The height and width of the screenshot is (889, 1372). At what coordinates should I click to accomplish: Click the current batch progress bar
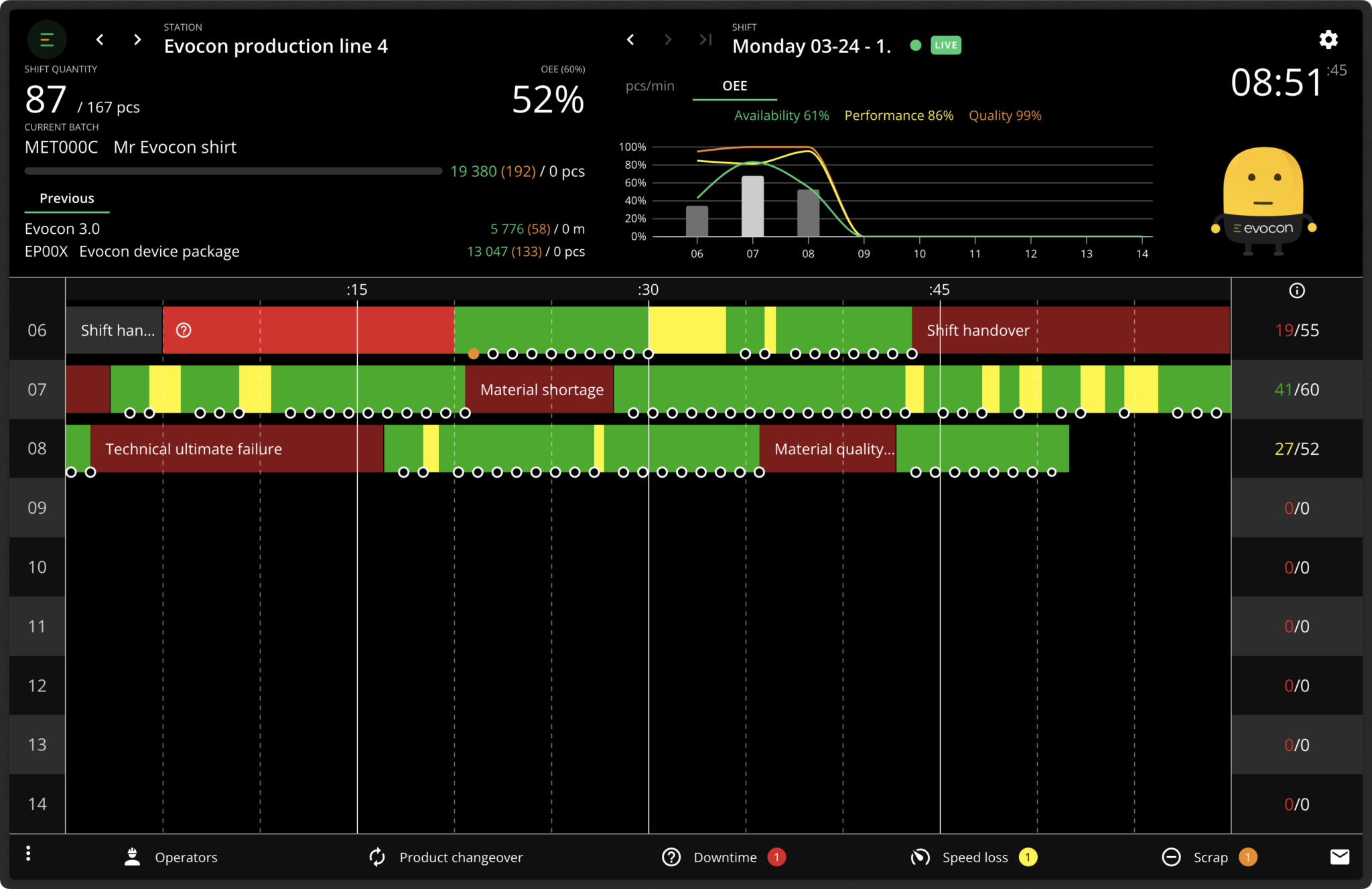coord(232,172)
